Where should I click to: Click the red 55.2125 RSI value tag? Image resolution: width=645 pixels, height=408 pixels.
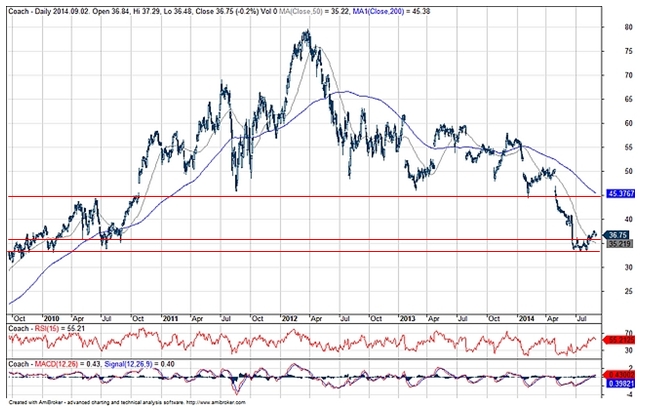[621, 340]
